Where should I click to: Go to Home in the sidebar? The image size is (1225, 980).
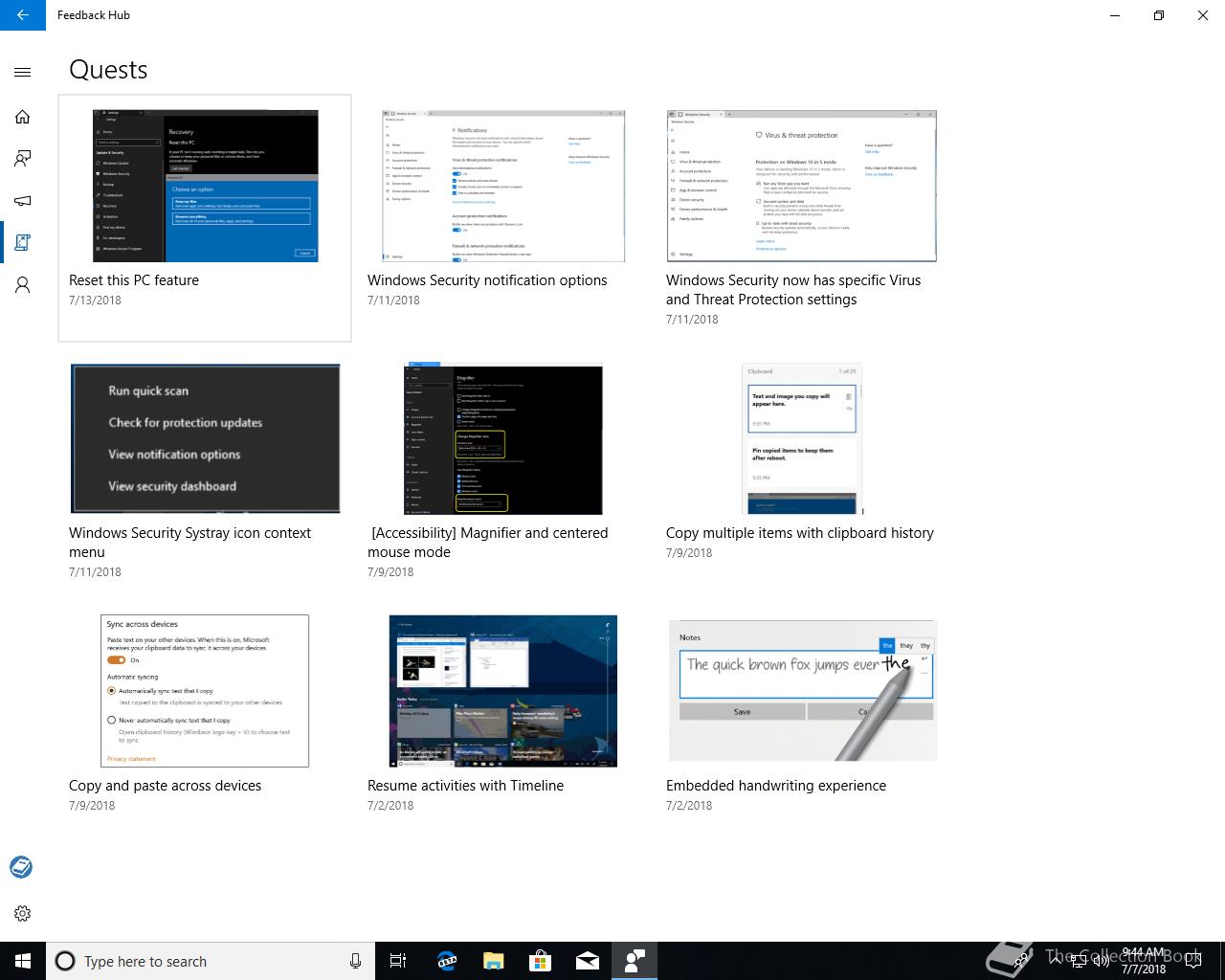click(x=23, y=117)
